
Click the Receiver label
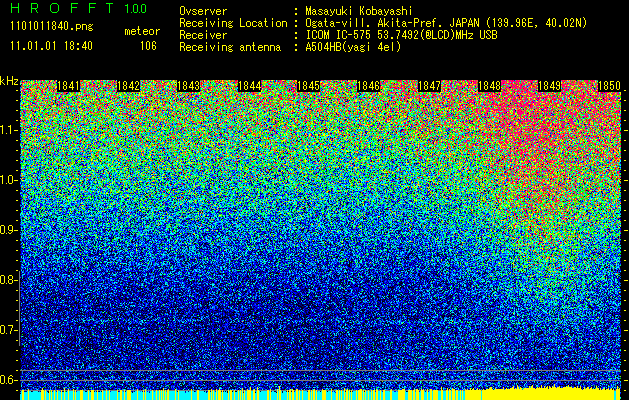203,35
